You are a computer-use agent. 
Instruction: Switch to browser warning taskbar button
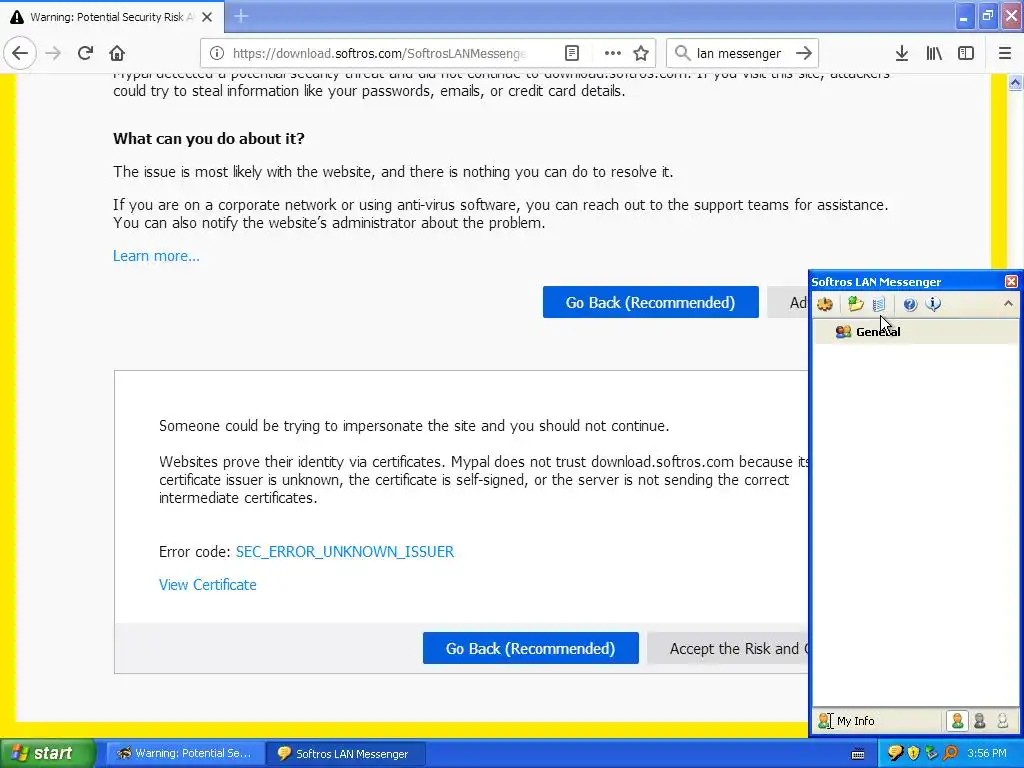pyautogui.click(x=185, y=754)
